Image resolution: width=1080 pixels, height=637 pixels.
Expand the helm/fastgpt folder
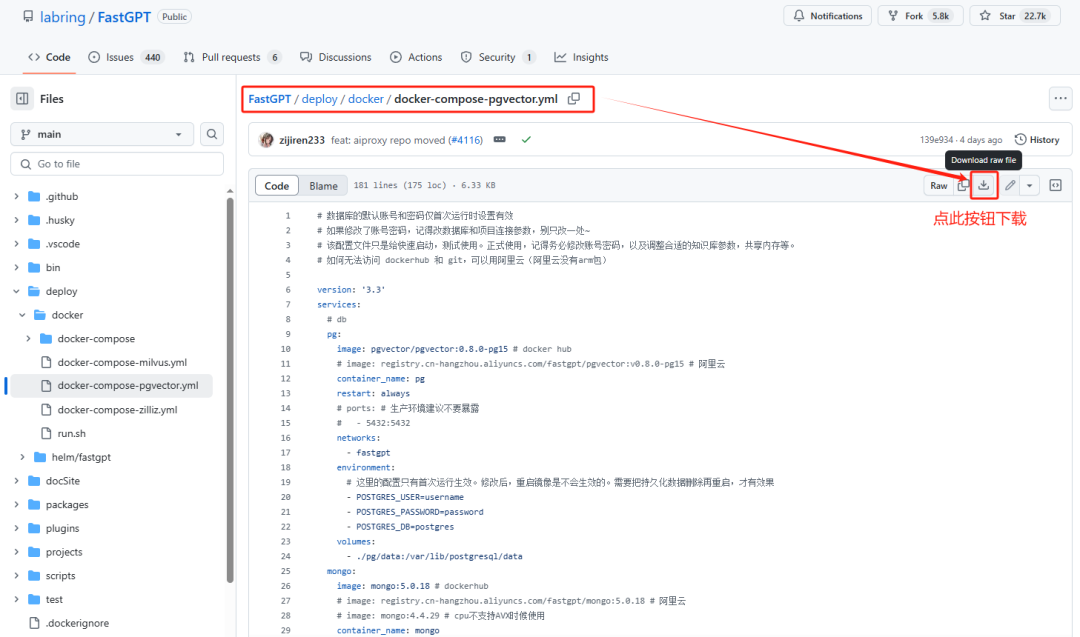tap(23, 457)
